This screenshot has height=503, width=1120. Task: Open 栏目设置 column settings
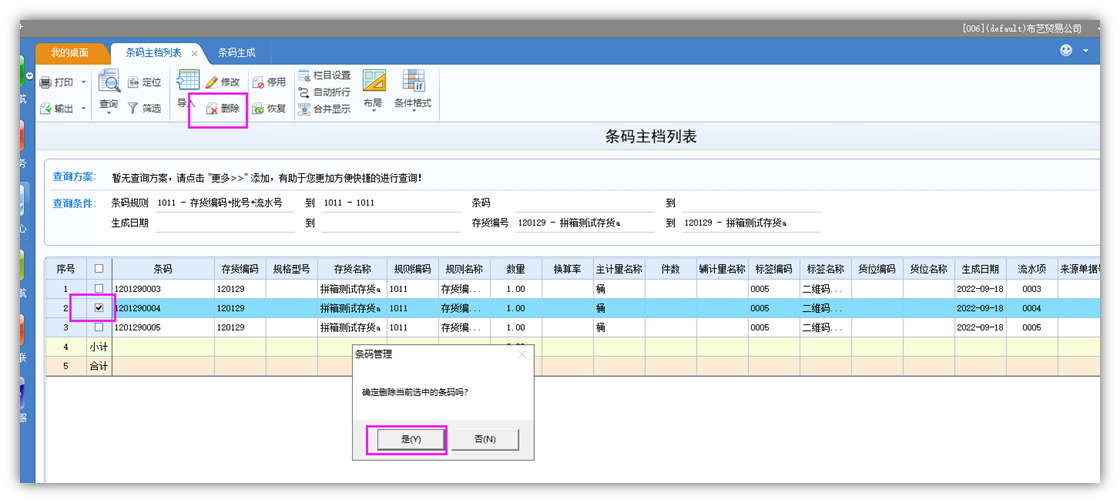(324, 75)
